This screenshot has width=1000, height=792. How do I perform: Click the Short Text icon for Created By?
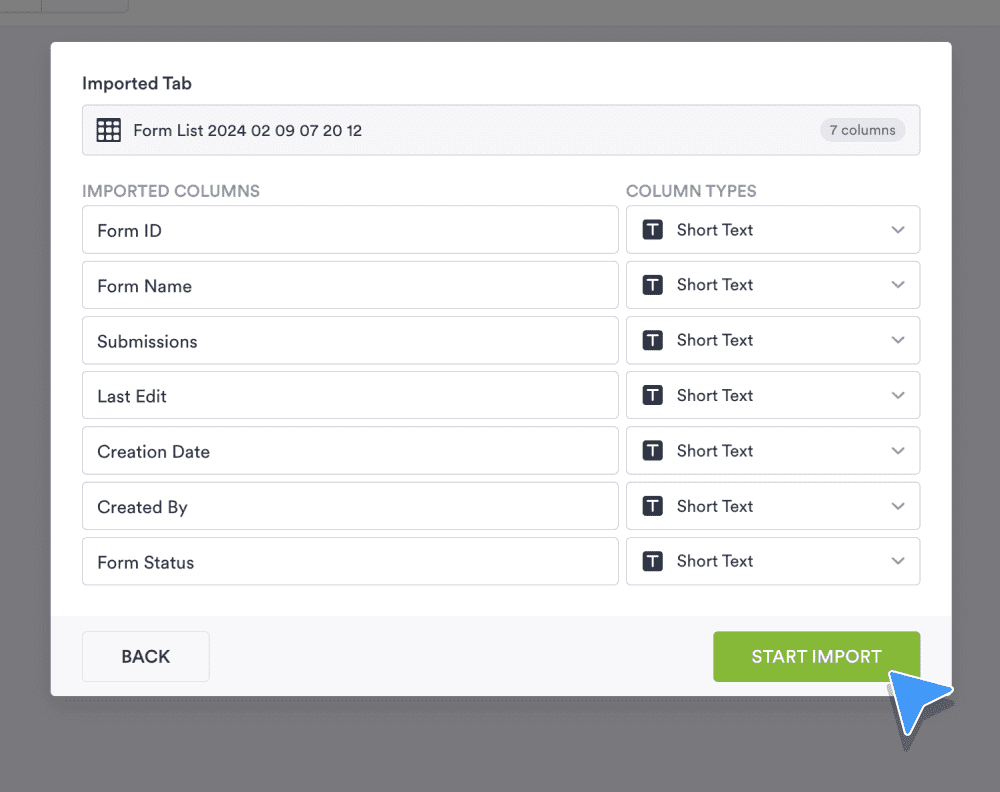coord(652,506)
